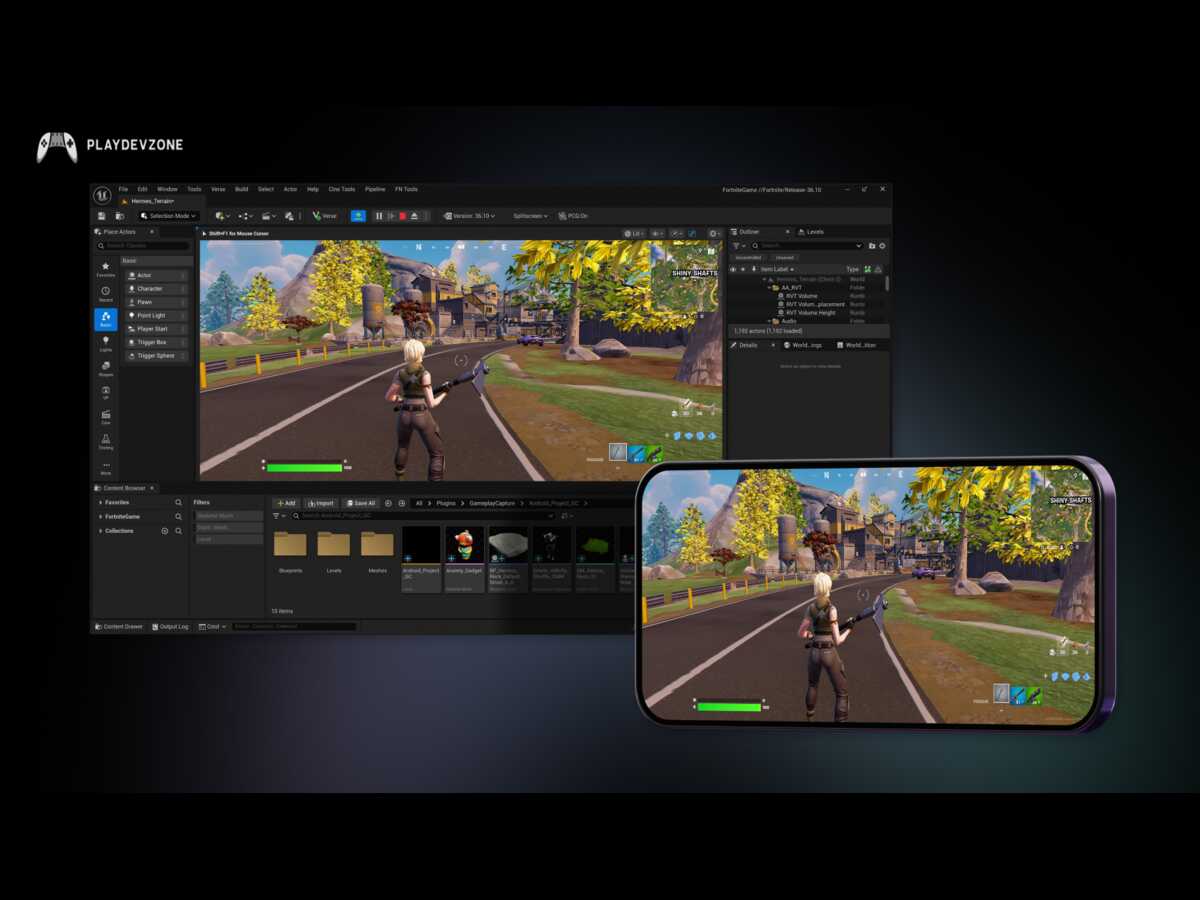The height and width of the screenshot is (900, 1200).
Task: Stop the play session with red button
Action: (x=403, y=216)
